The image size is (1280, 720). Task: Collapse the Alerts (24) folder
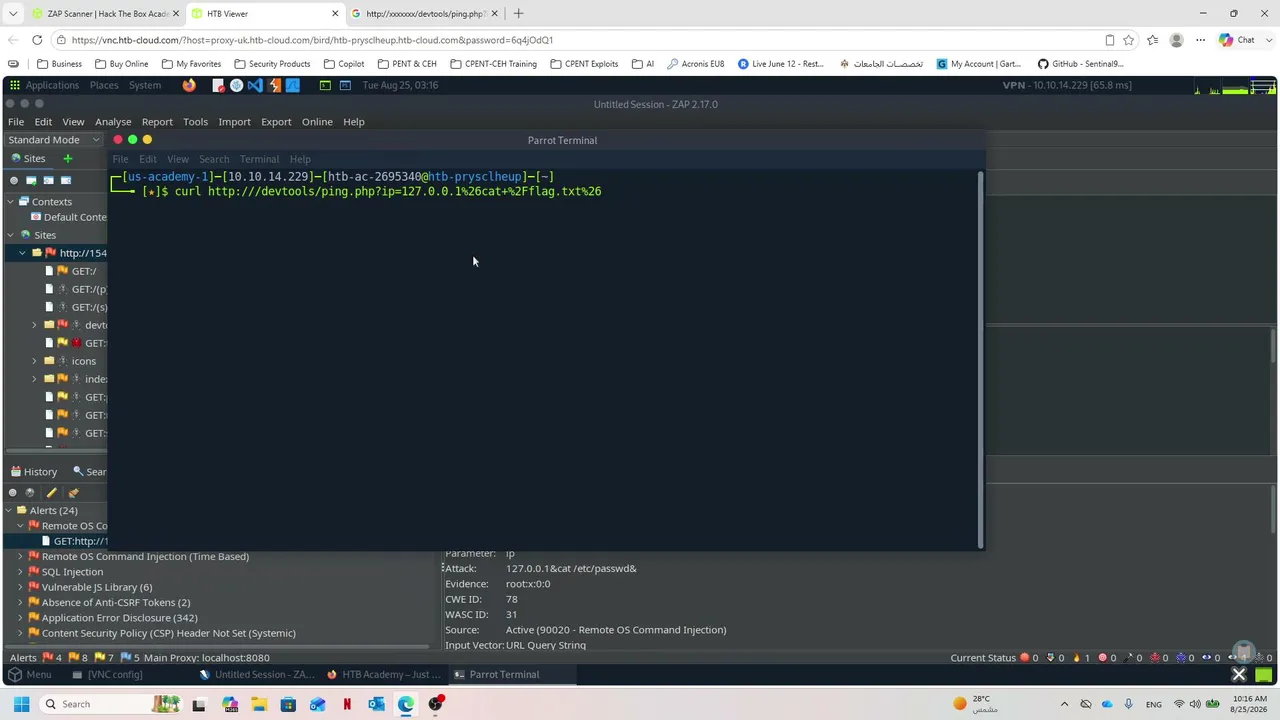tap(8, 511)
